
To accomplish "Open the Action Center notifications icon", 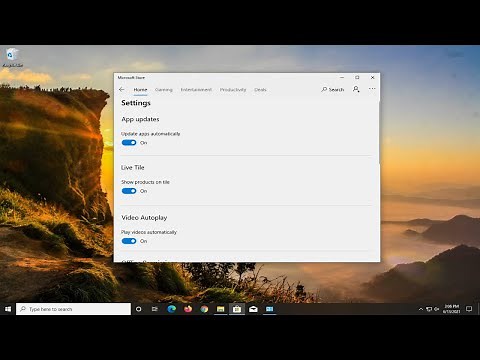I will (x=469, y=309).
